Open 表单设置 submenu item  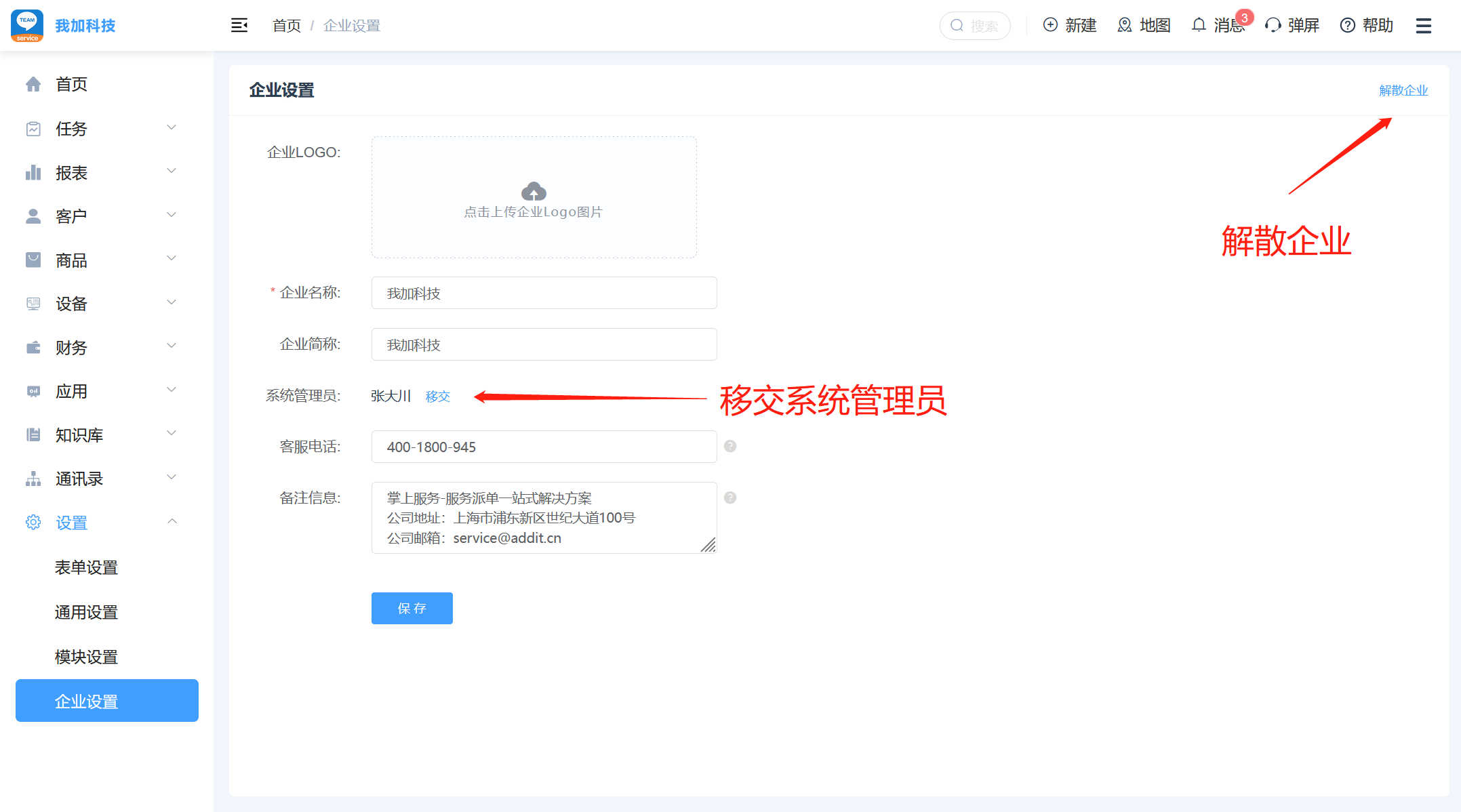click(86, 567)
